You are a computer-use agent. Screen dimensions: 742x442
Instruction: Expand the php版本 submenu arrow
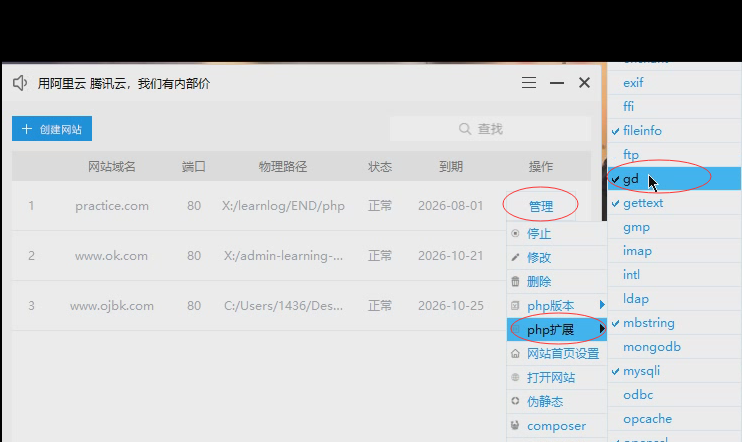pyautogui.click(x=602, y=304)
